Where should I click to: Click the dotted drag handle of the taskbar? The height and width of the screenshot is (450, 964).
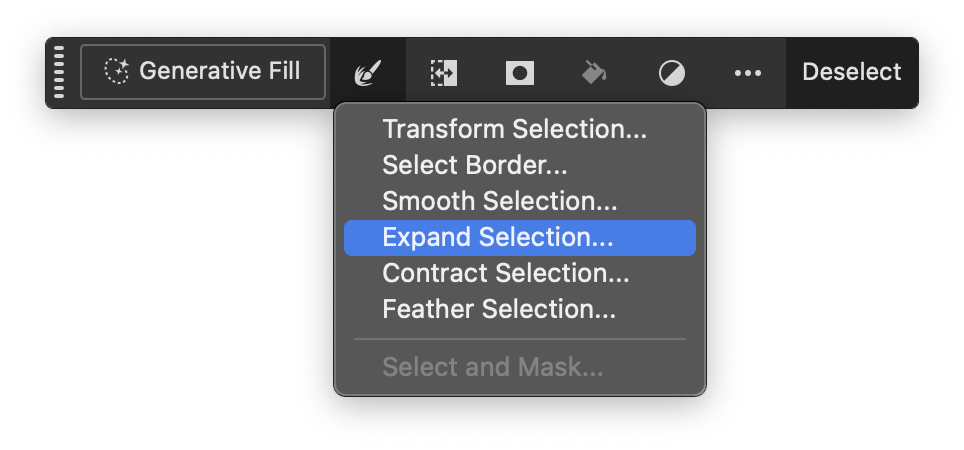point(59,72)
